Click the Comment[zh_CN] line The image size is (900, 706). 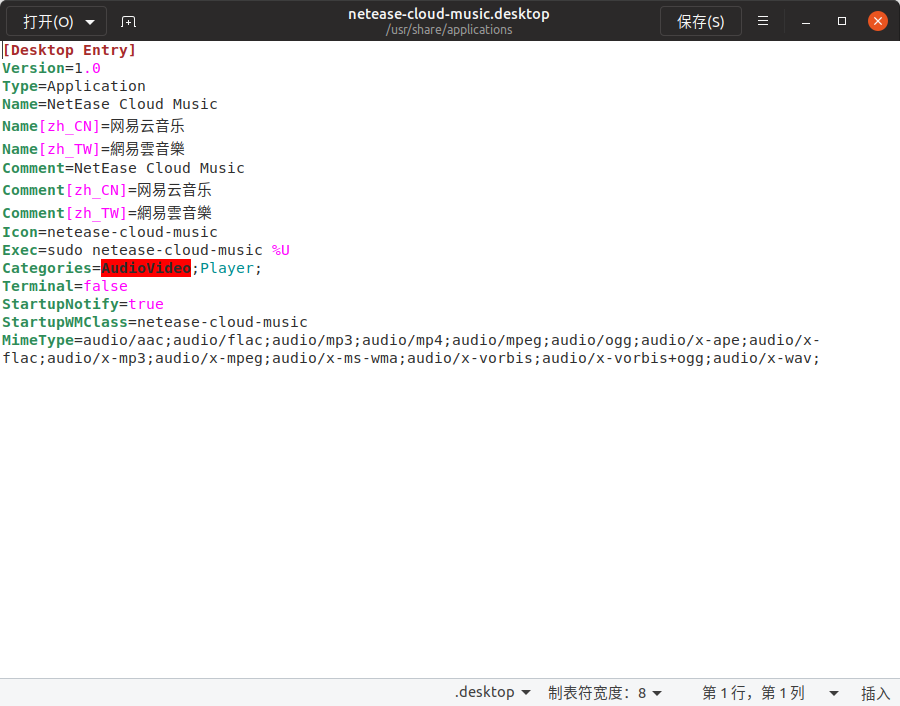point(107,191)
